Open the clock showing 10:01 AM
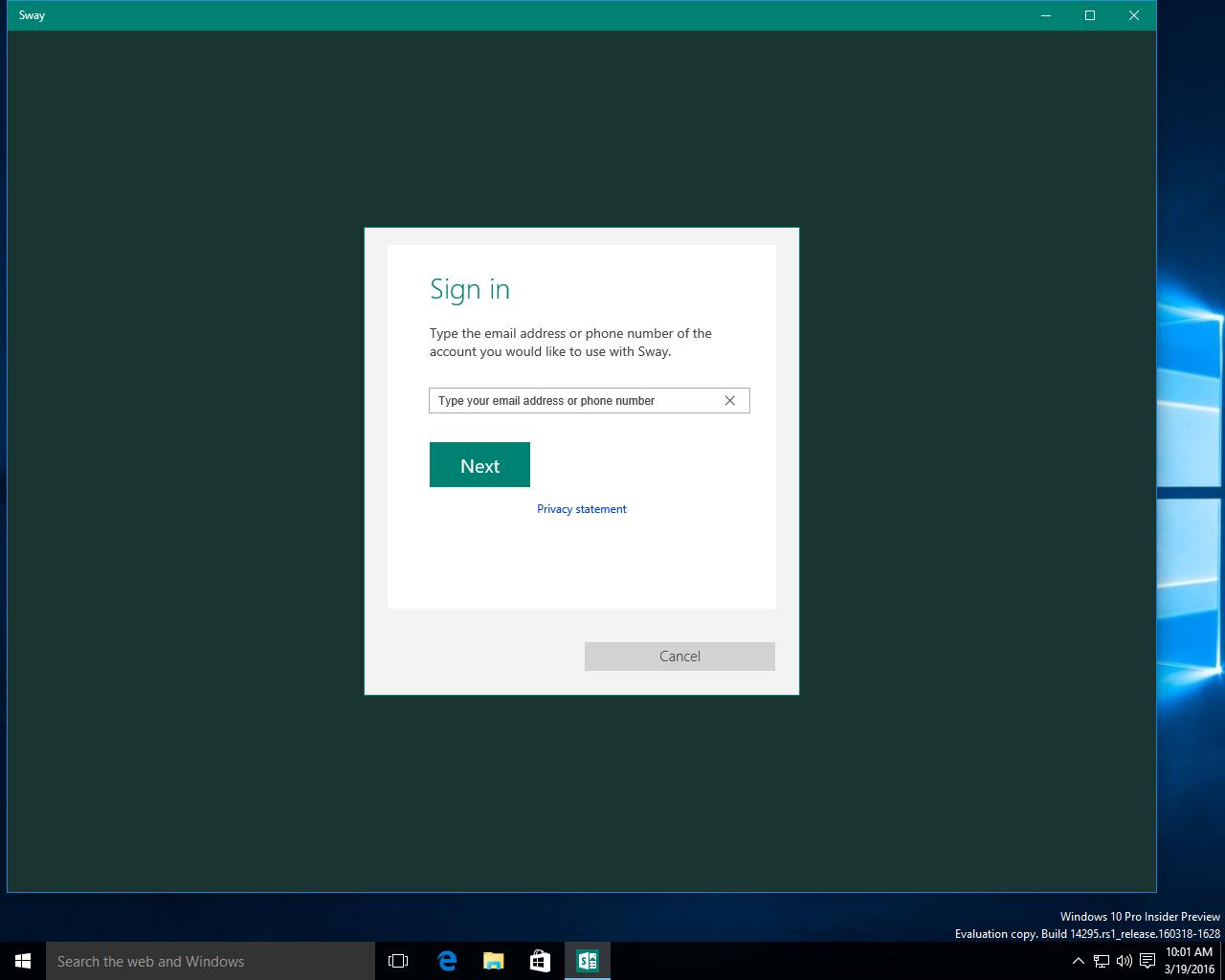Screen dimensions: 1225x980 point(1190,961)
